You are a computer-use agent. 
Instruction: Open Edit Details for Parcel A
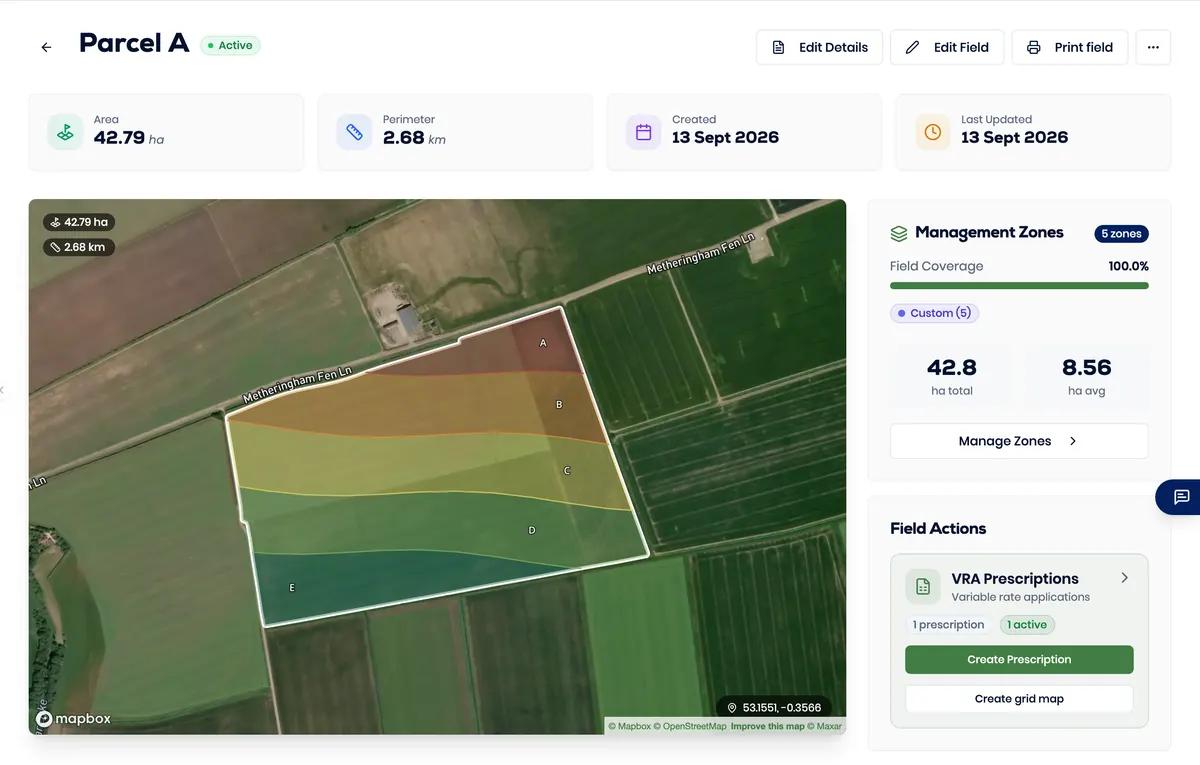click(x=819, y=47)
